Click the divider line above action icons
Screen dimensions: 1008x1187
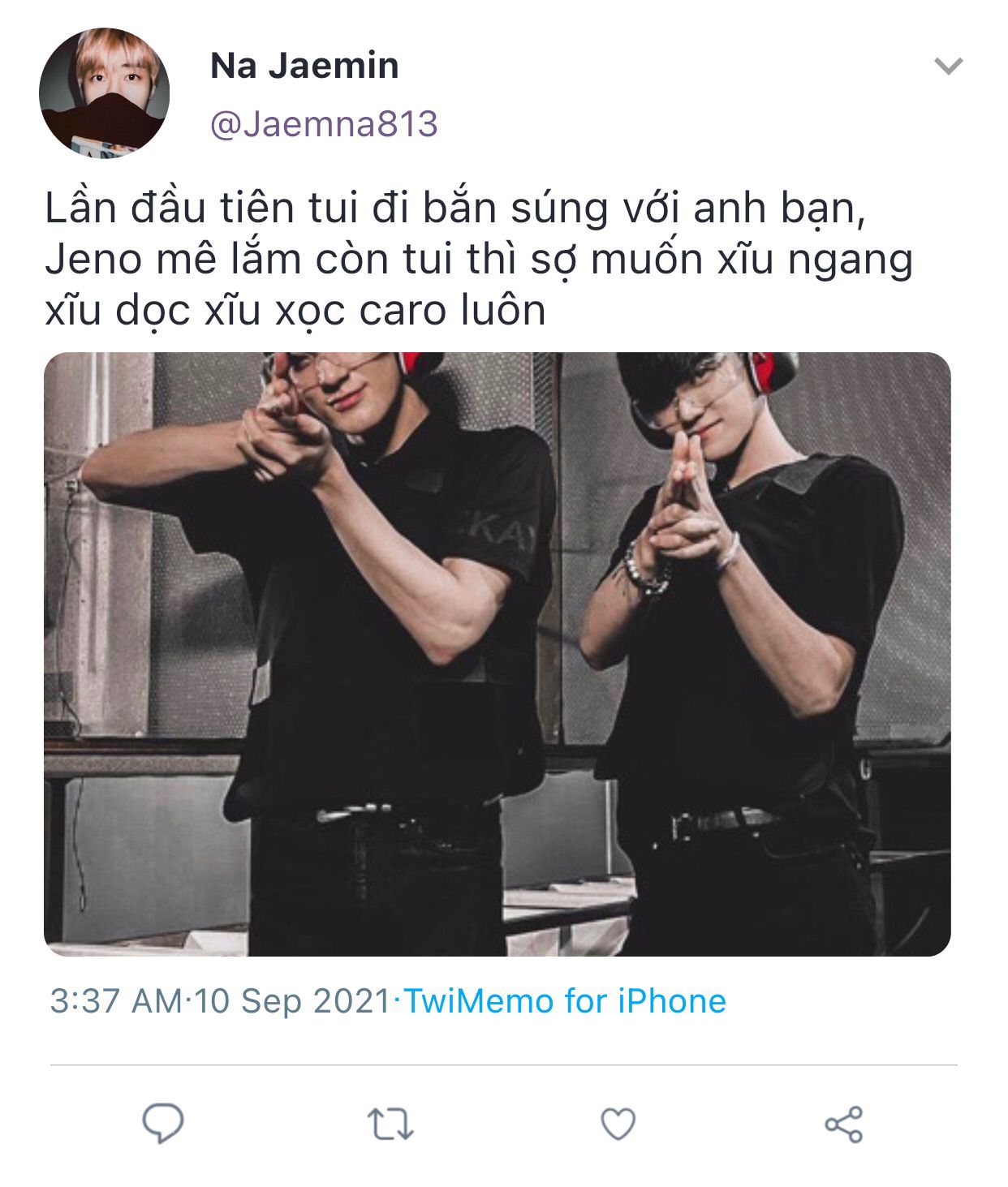[504, 1064]
